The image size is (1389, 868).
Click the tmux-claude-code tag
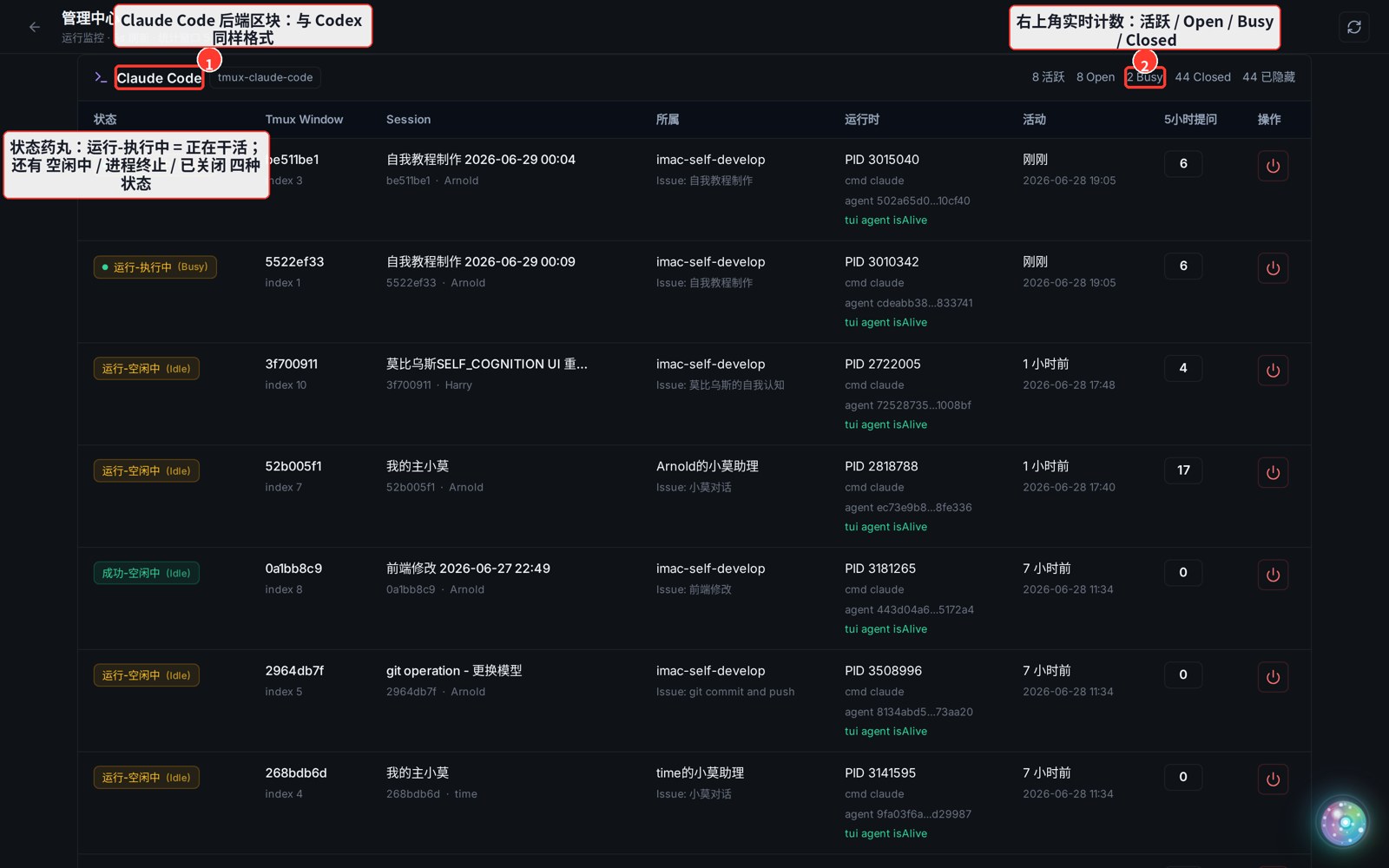[265, 77]
